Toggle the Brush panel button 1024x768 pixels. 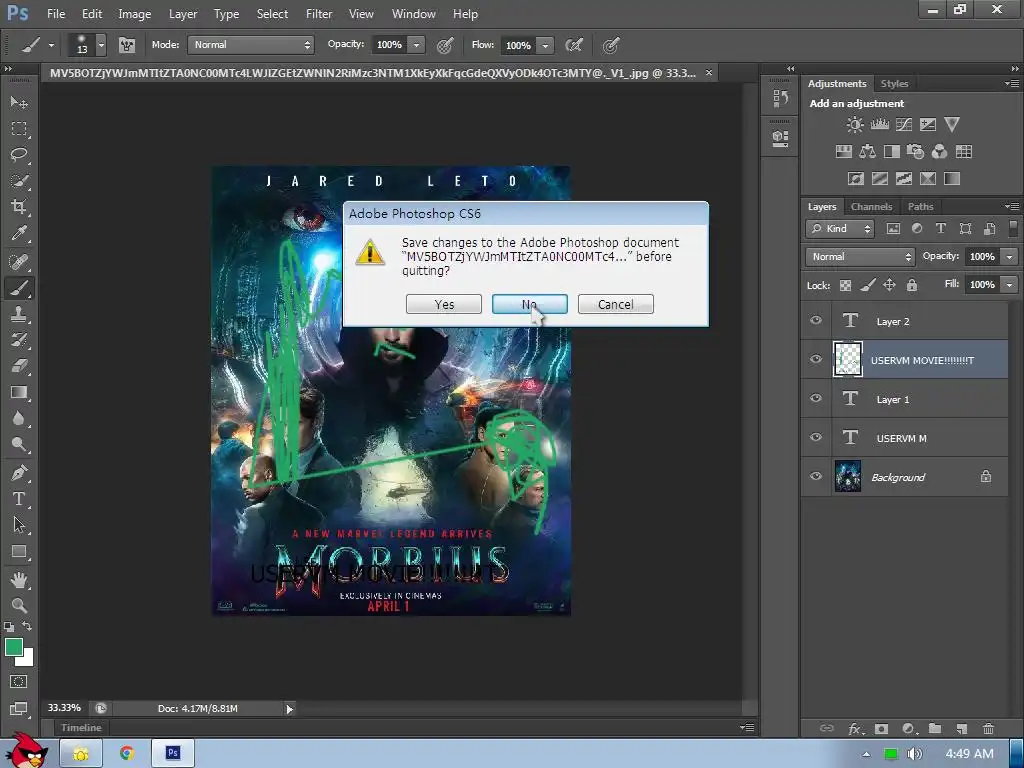point(127,45)
